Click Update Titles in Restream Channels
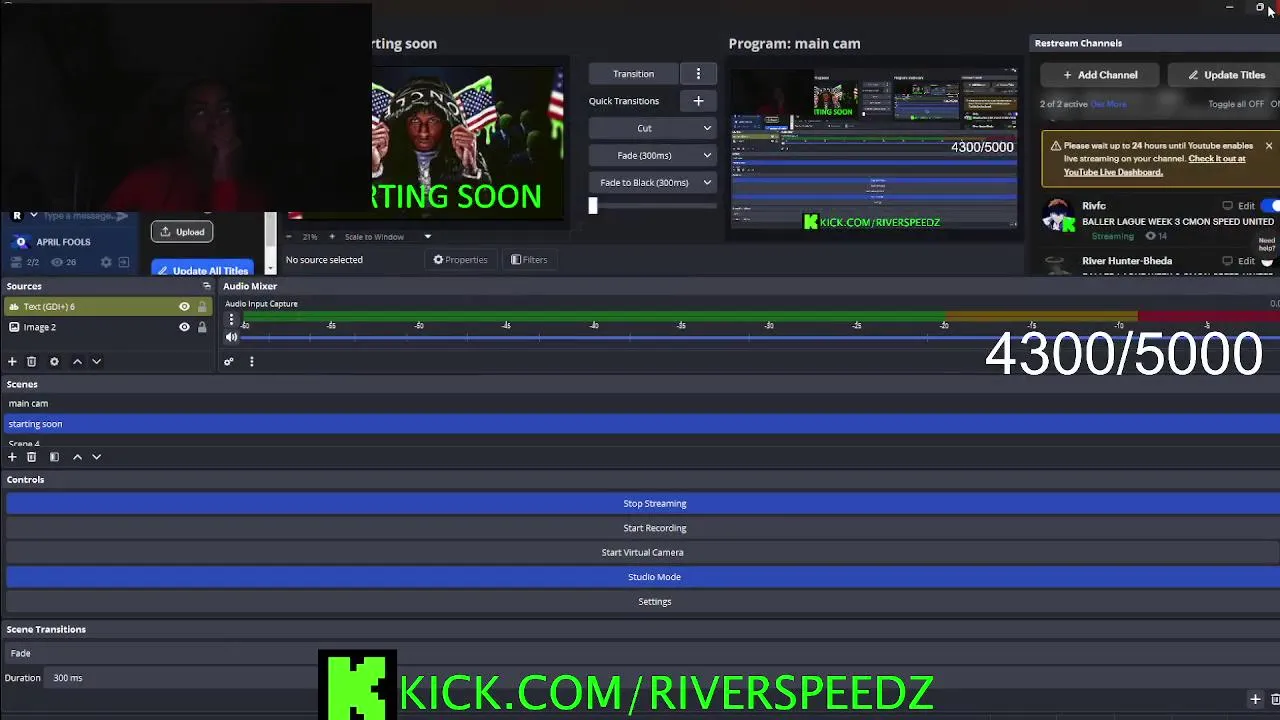Screen dimensions: 1280x720 click(1225, 75)
